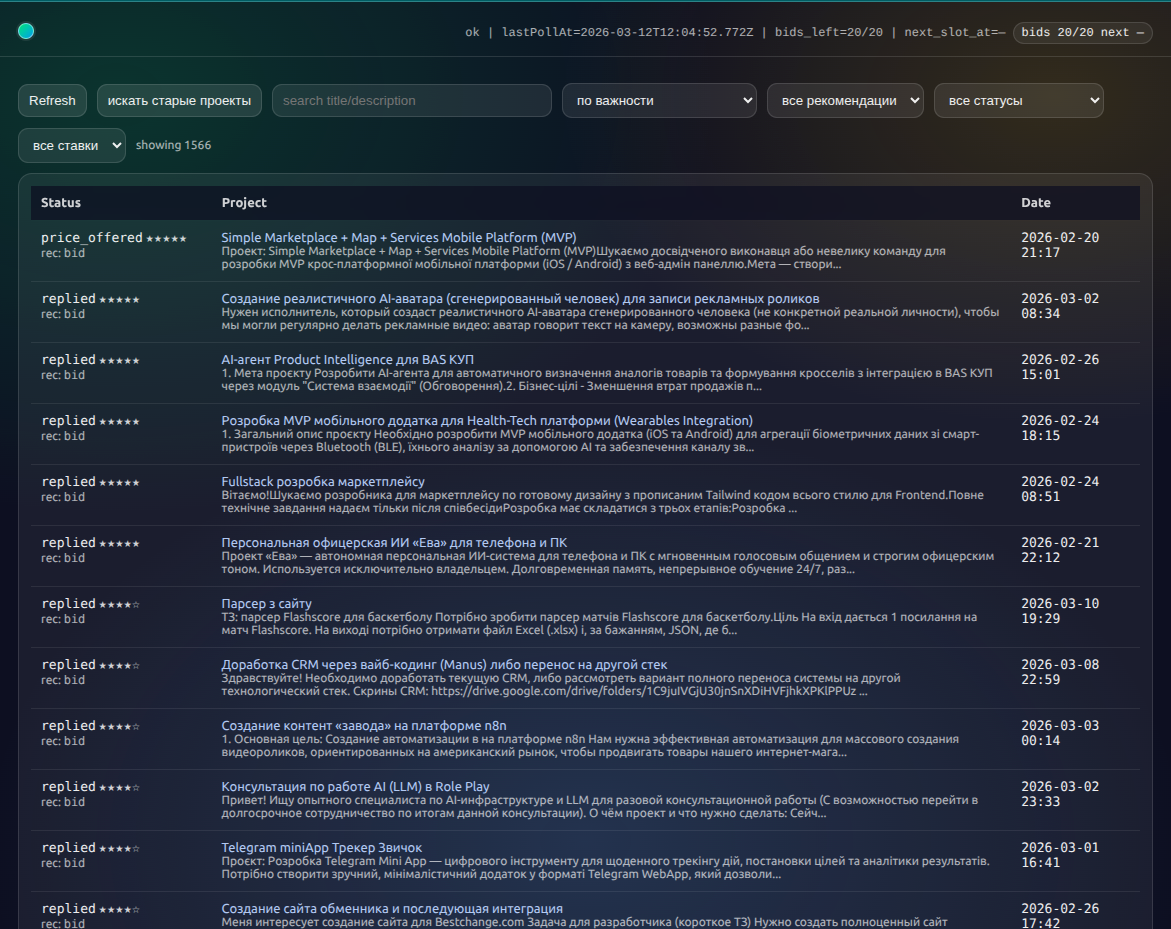Open the Health-Tech MVP mobile app project
Image resolution: width=1171 pixels, height=929 pixels.
(487, 420)
